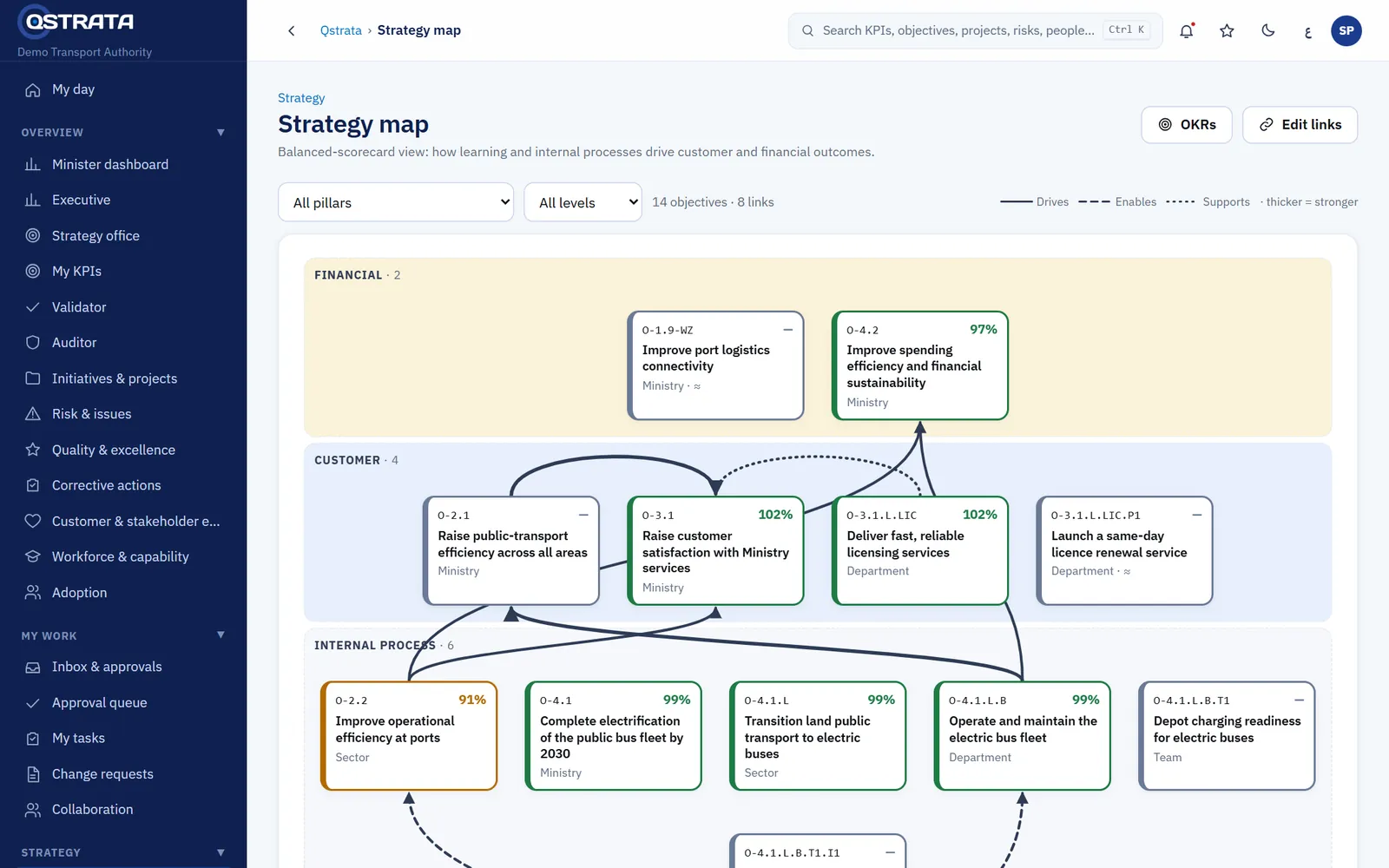Collapse the Overview sidebar section
Image resolution: width=1389 pixels, height=868 pixels.
coord(221,132)
